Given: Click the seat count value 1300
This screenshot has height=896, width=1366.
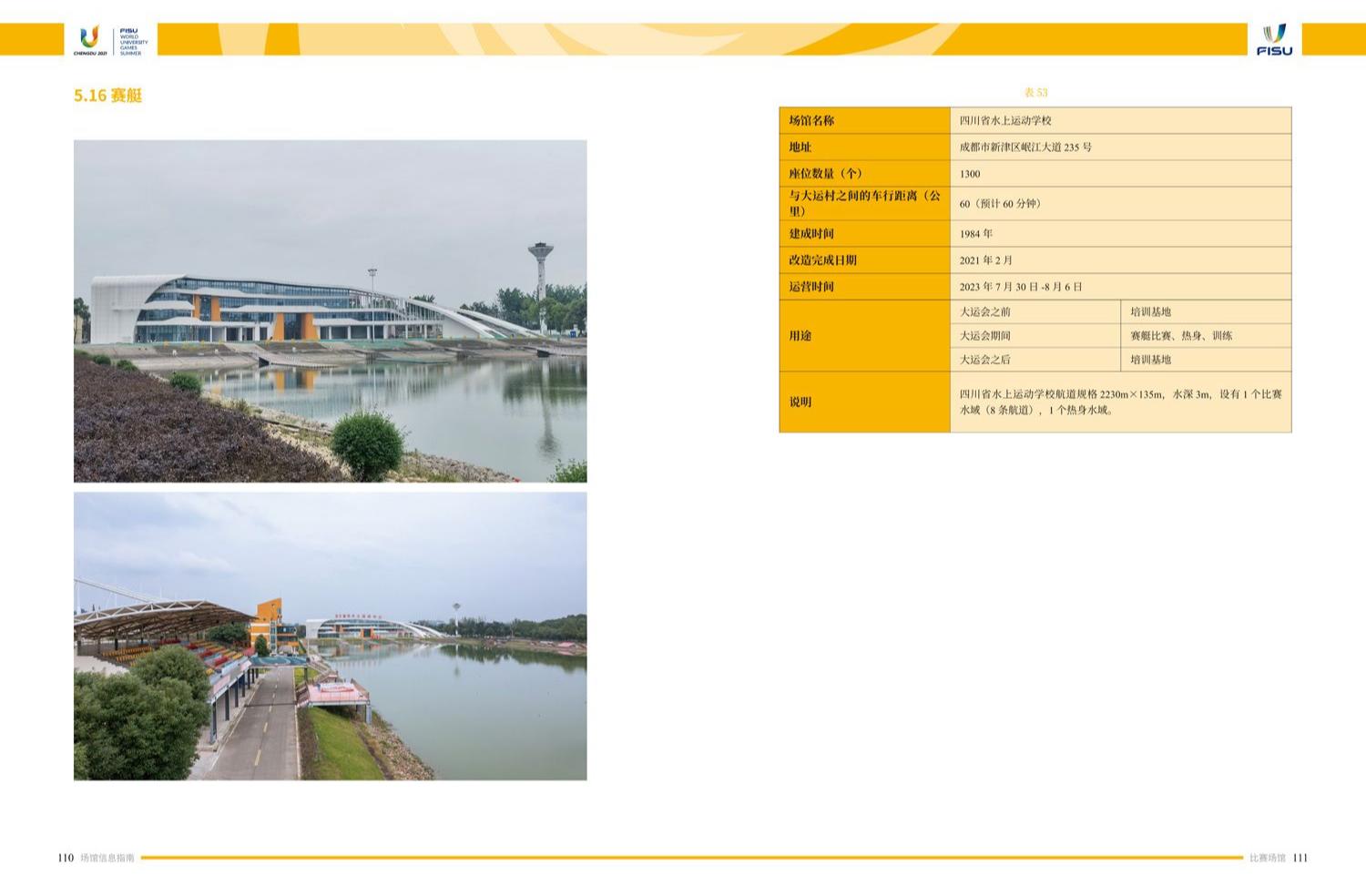Looking at the screenshot, I should [970, 174].
